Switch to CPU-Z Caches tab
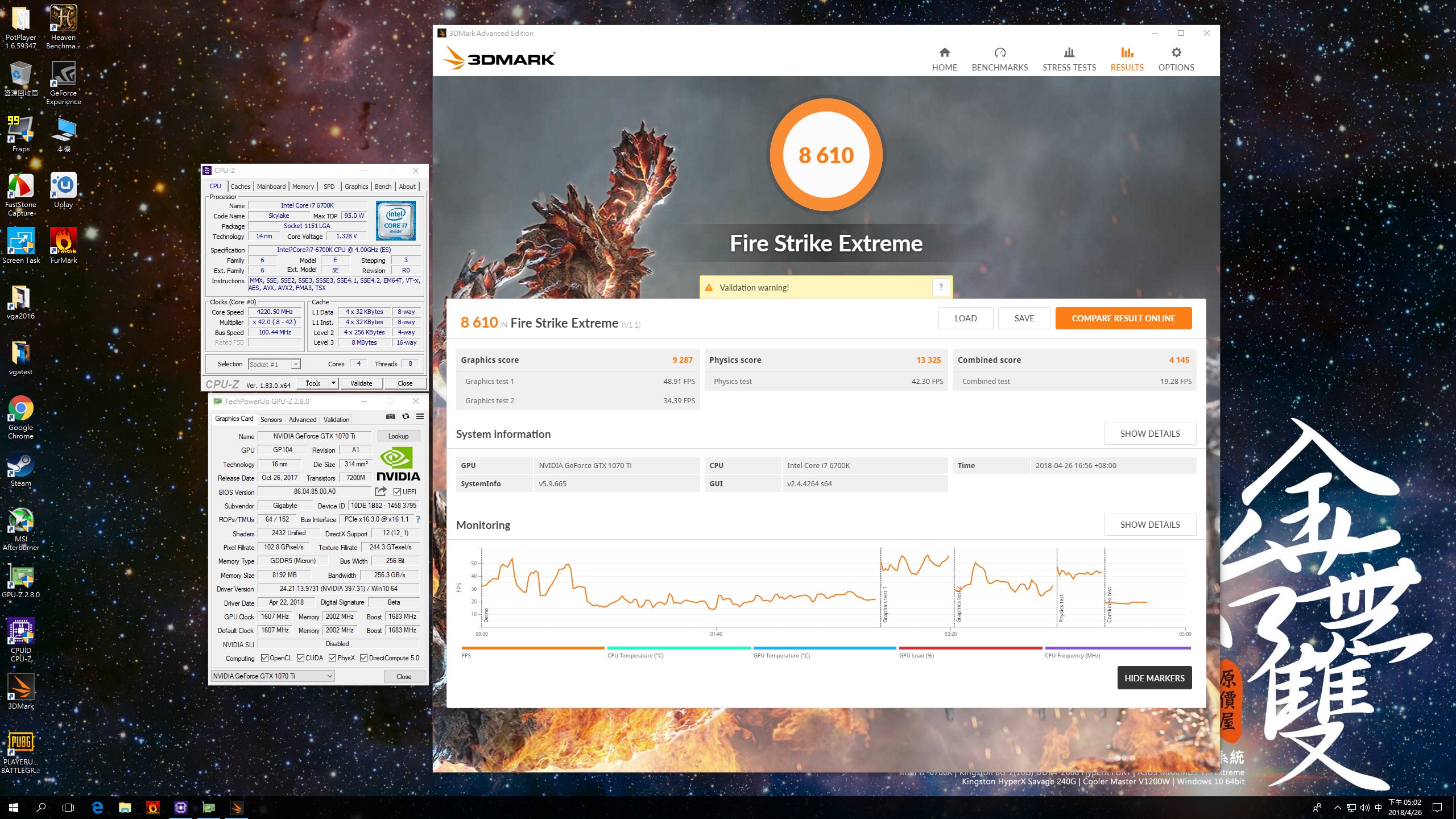1456x819 pixels. click(x=240, y=187)
